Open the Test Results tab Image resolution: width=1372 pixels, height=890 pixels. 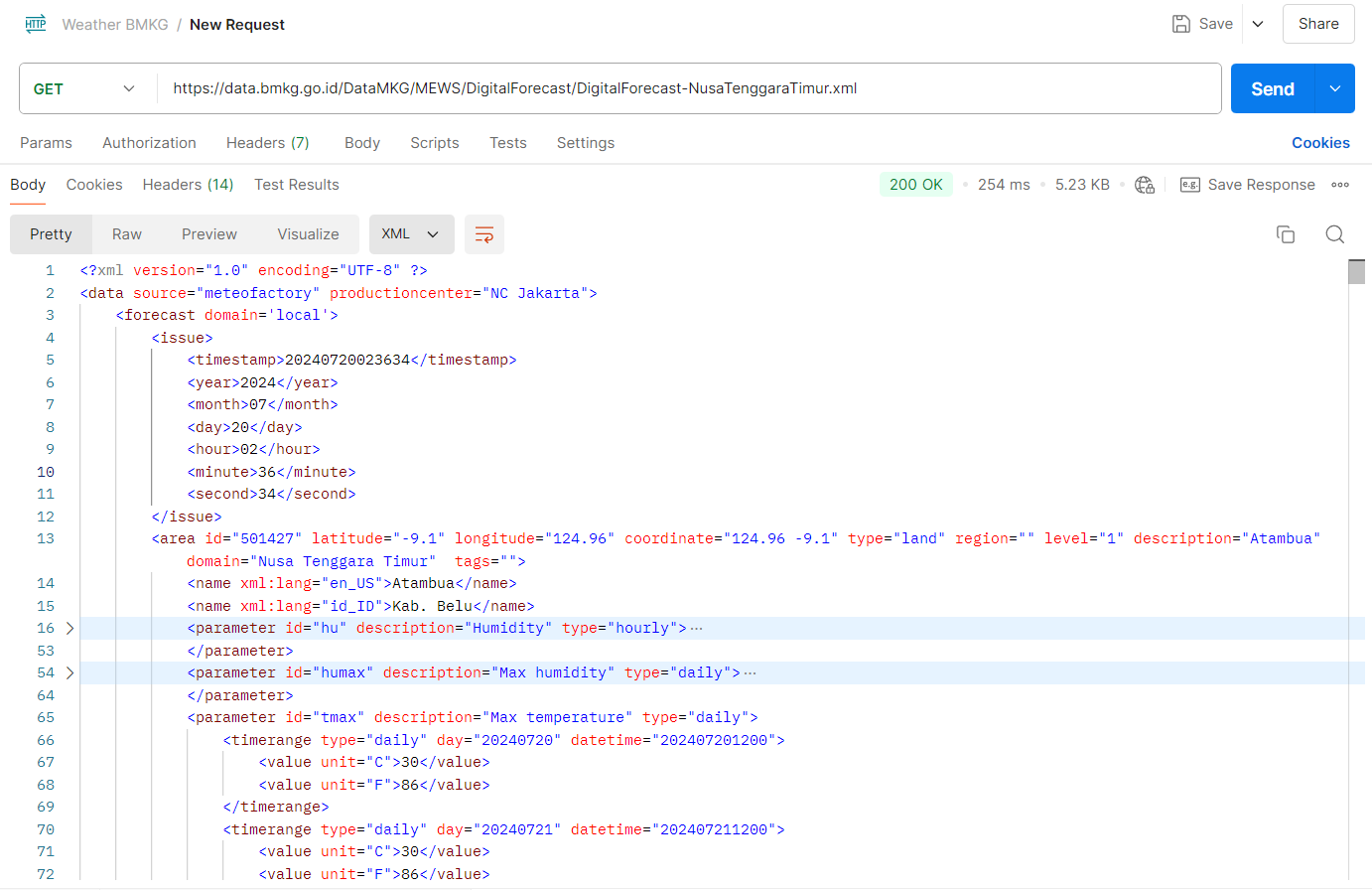click(297, 185)
